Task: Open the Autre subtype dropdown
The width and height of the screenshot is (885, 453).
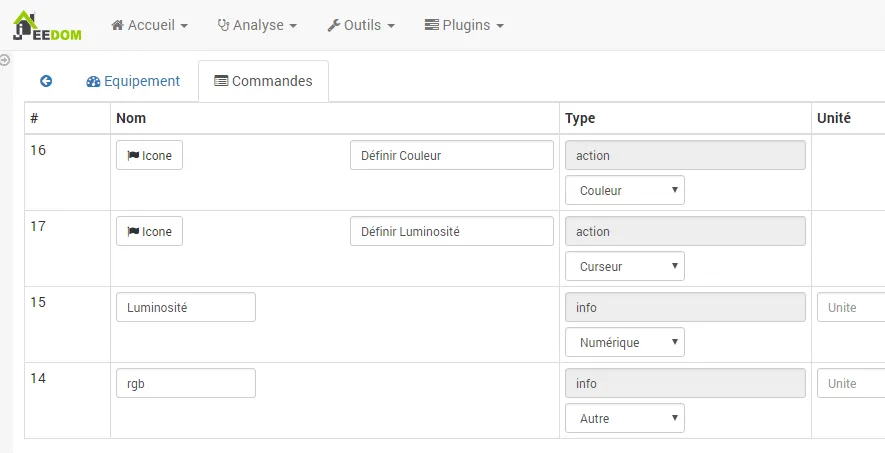Action: (625, 419)
